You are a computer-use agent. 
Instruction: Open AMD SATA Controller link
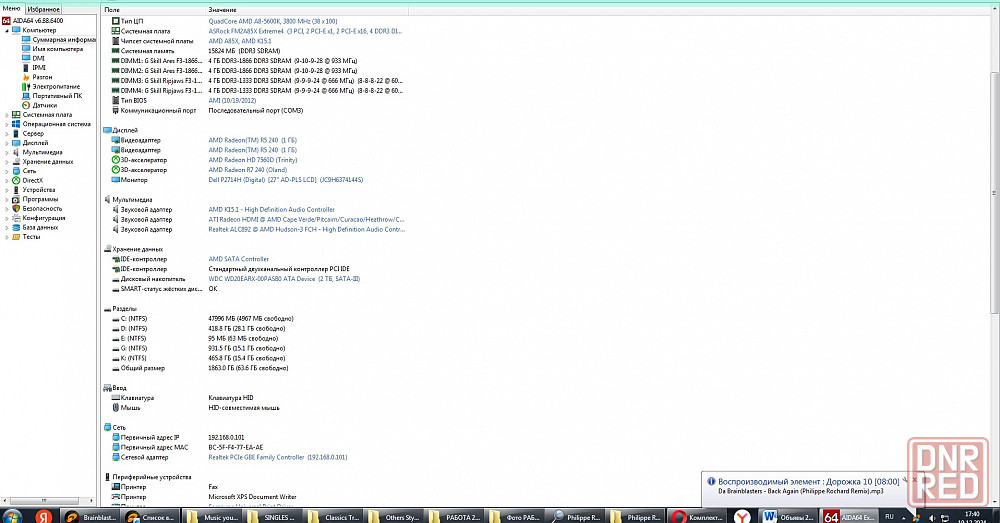pyautogui.click(x=239, y=259)
